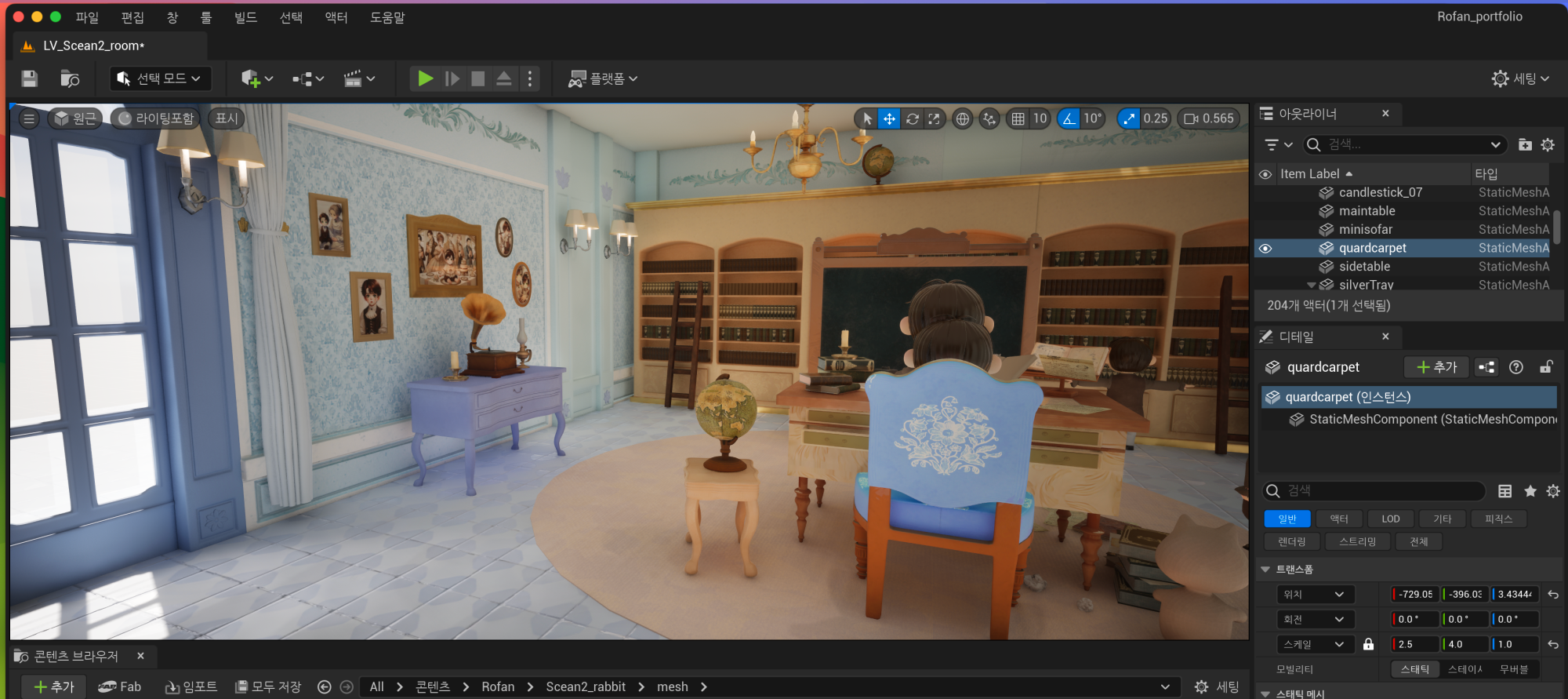The height and width of the screenshot is (699, 1568).
Task: Activate the Rotate tool in the viewport
Action: tap(912, 118)
